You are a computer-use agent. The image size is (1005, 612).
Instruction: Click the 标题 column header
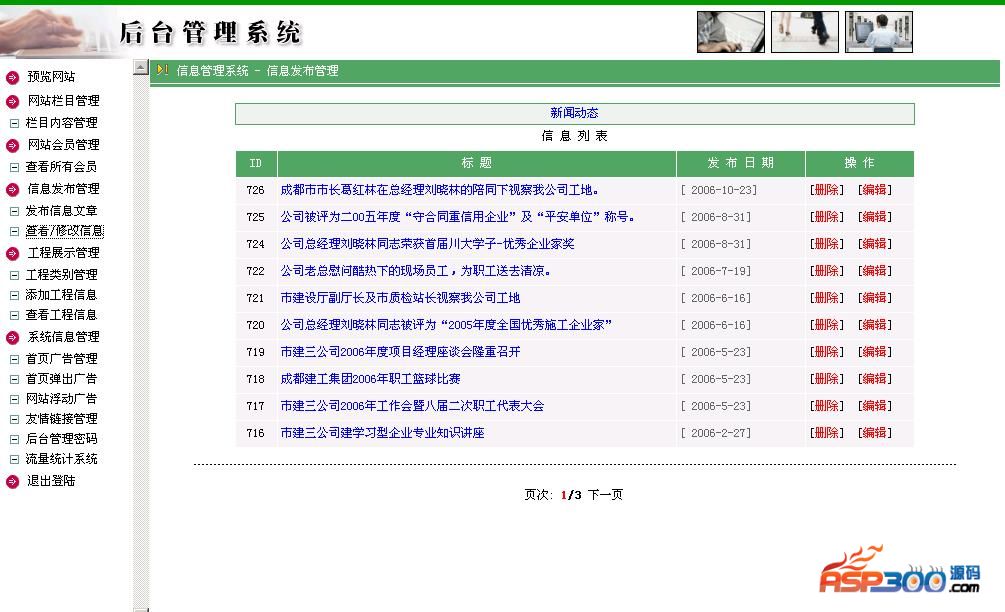tap(477, 163)
